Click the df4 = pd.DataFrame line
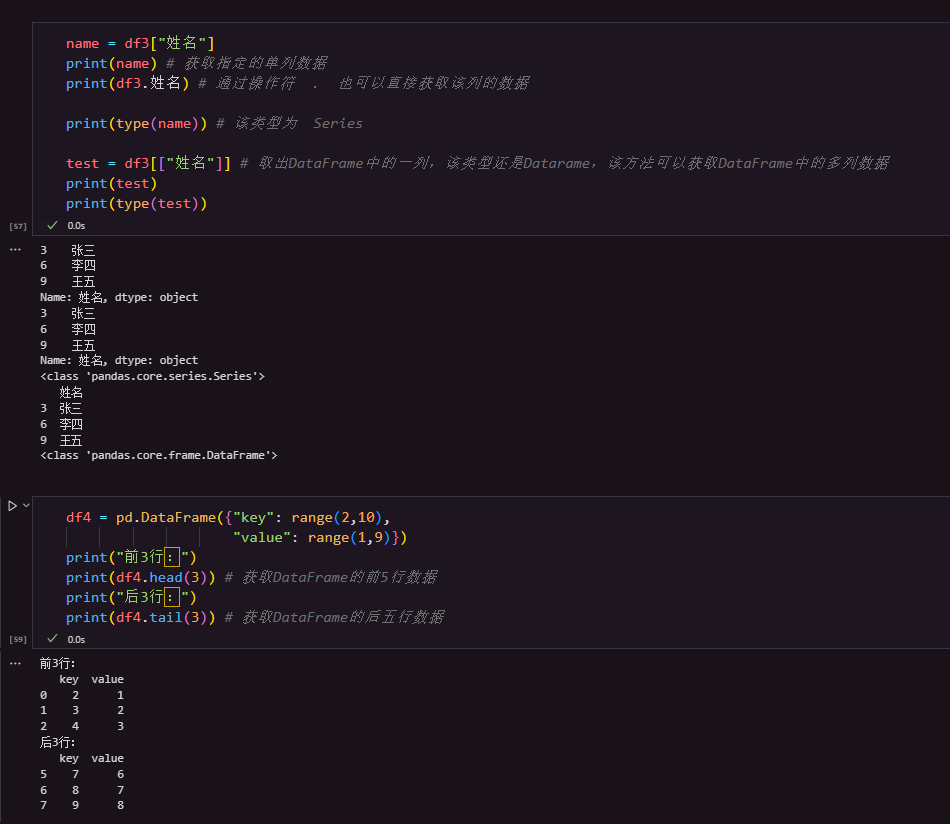 click(228, 517)
